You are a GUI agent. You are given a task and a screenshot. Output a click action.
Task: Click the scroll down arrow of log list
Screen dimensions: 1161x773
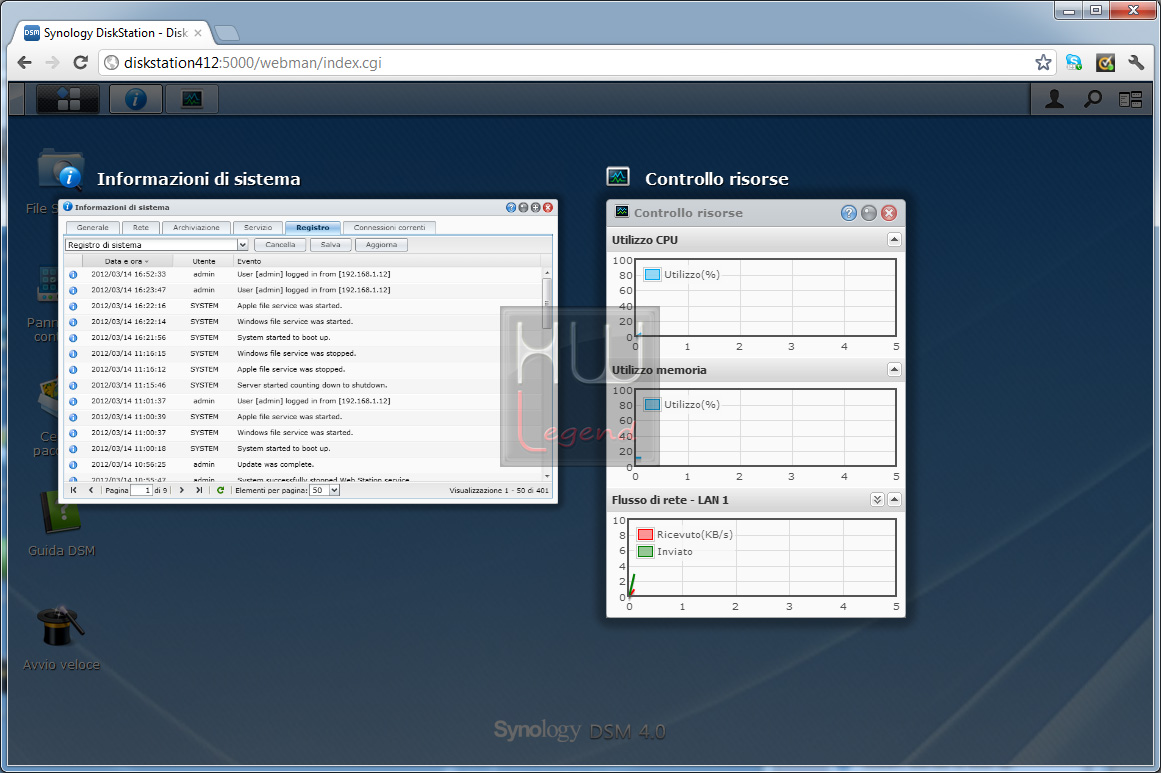(547, 476)
